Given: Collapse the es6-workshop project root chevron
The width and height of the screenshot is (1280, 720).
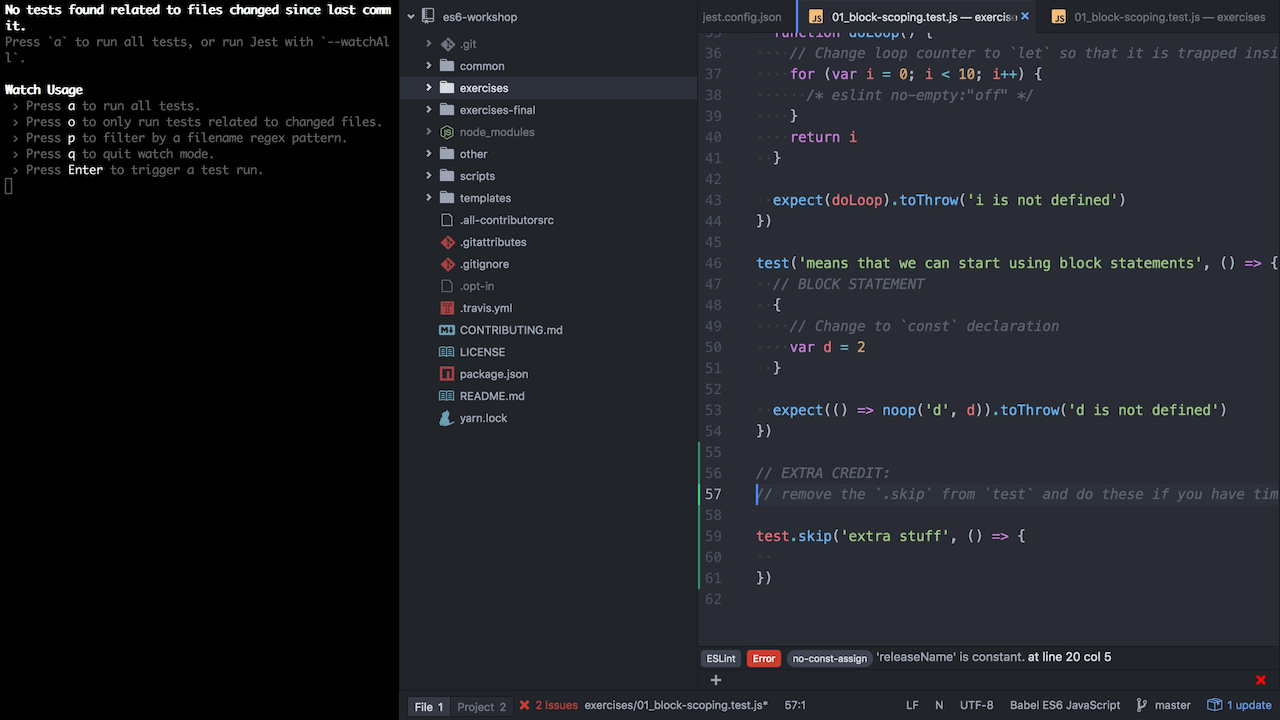Looking at the screenshot, I should (x=411, y=17).
